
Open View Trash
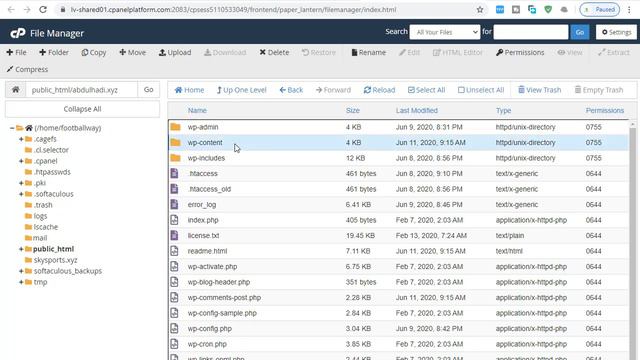[x=540, y=90]
